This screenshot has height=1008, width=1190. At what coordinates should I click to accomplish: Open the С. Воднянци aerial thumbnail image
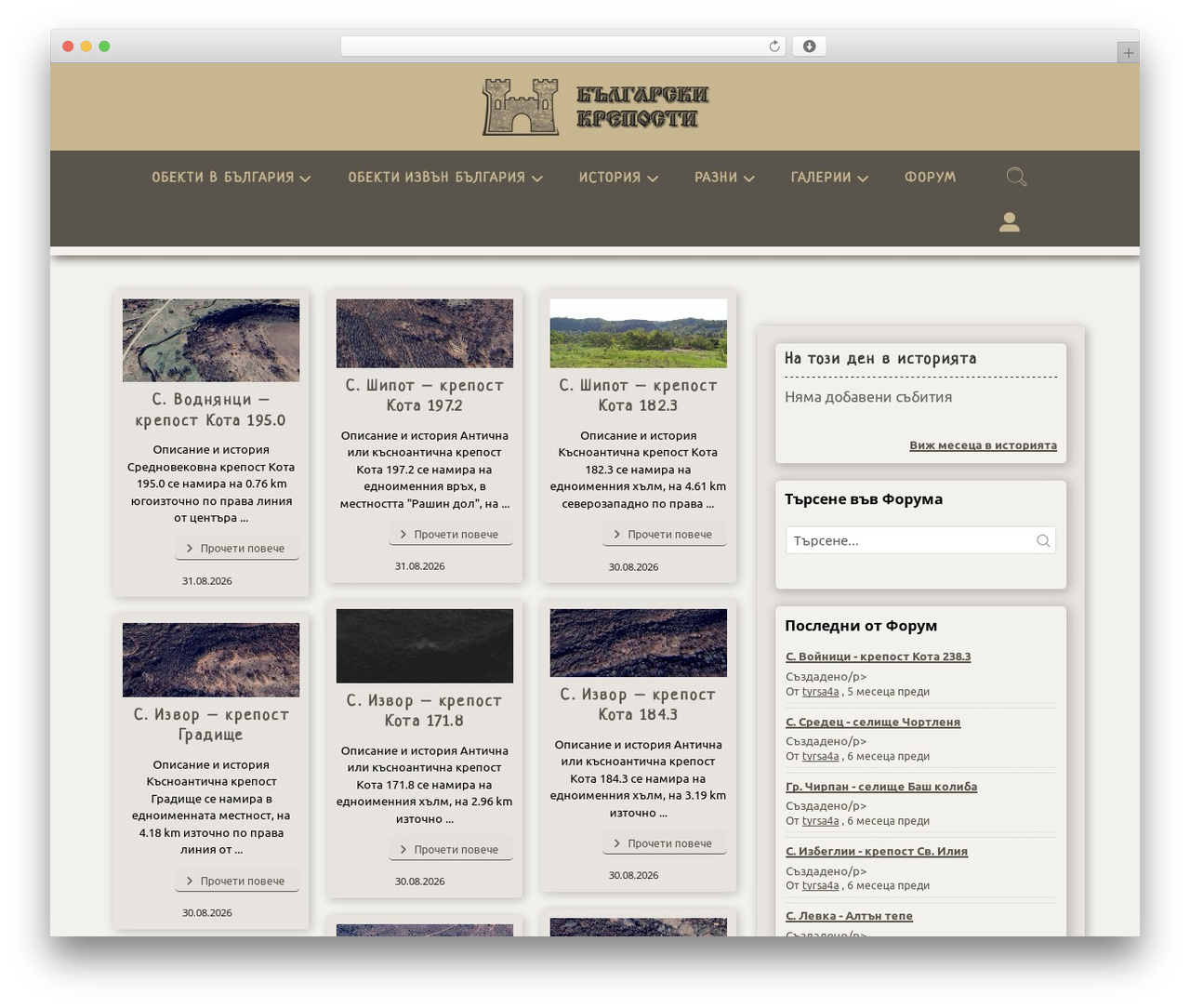click(x=211, y=340)
